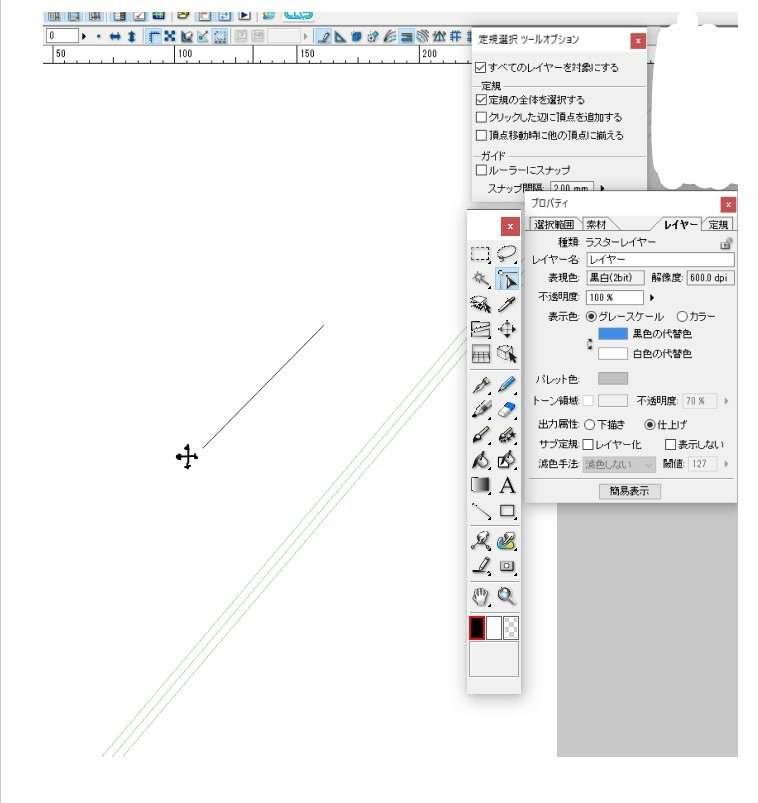Image resolution: width=758 pixels, height=803 pixels.
Task: Select the blue pencil tool
Action: click(x=507, y=385)
